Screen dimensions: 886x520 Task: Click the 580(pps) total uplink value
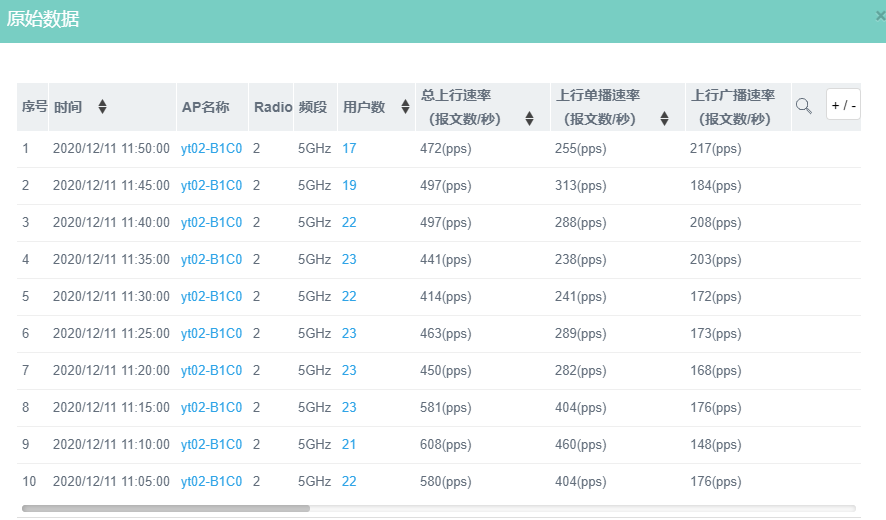click(445, 482)
